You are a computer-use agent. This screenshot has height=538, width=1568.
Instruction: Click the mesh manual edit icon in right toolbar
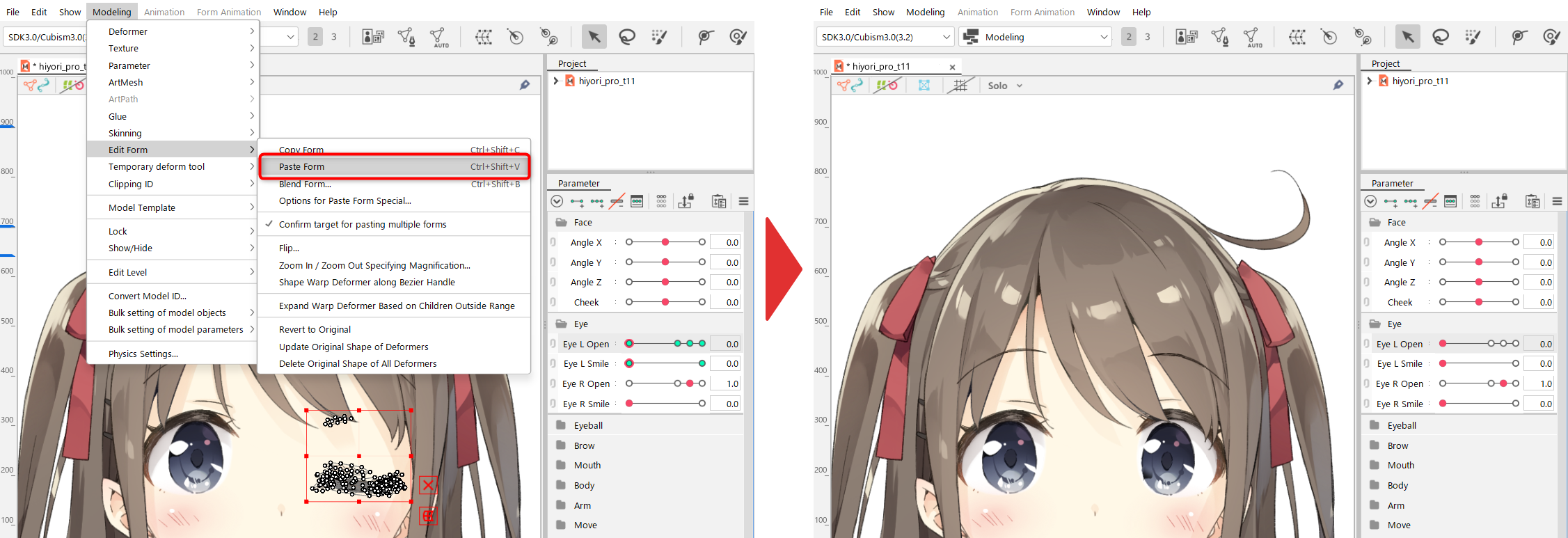click(x=1220, y=37)
